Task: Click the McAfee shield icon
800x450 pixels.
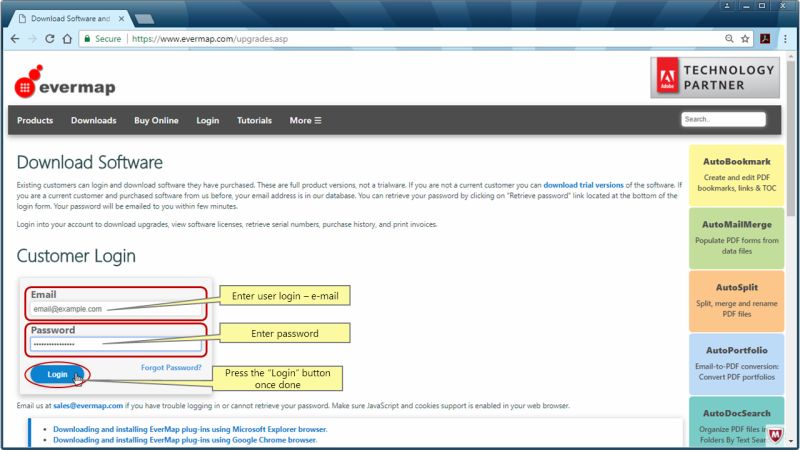Action: [x=776, y=435]
